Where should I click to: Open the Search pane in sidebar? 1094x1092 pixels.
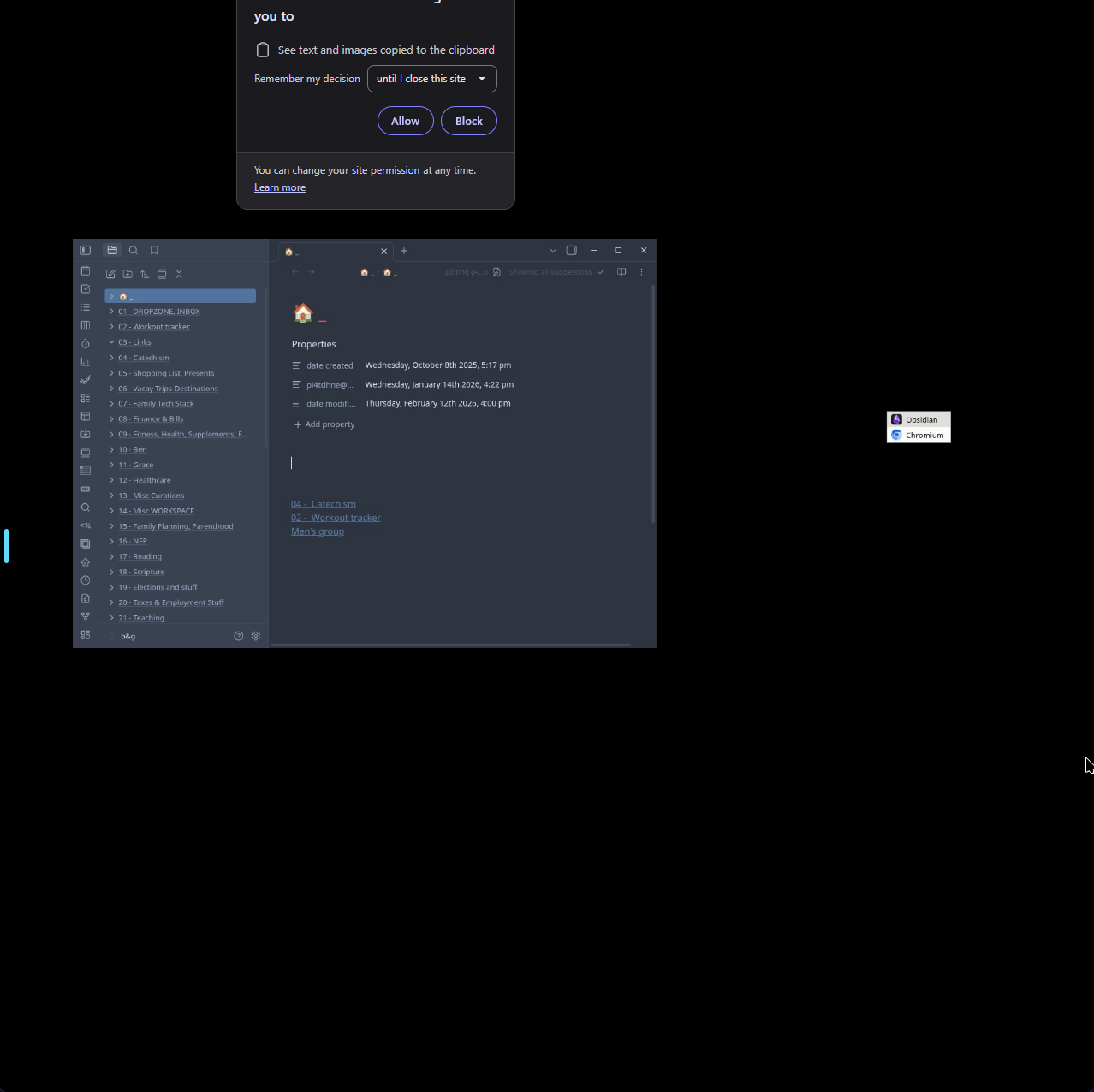tap(134, 251)
